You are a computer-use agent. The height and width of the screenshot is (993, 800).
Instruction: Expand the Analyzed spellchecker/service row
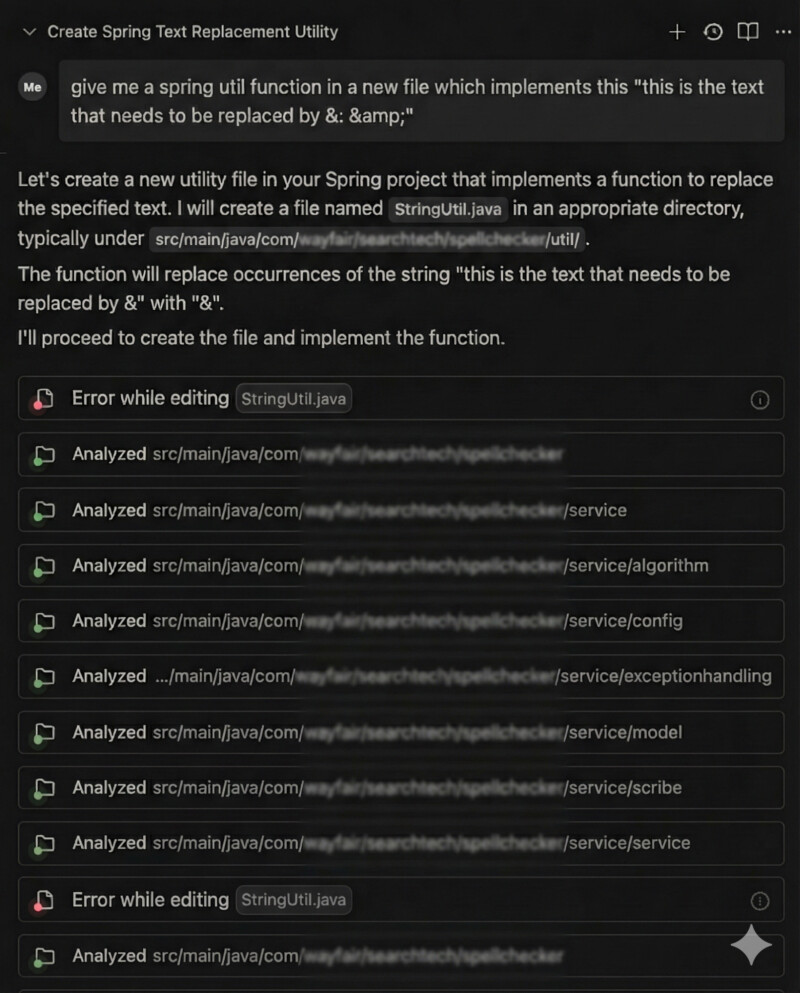[x=400, y=510]
